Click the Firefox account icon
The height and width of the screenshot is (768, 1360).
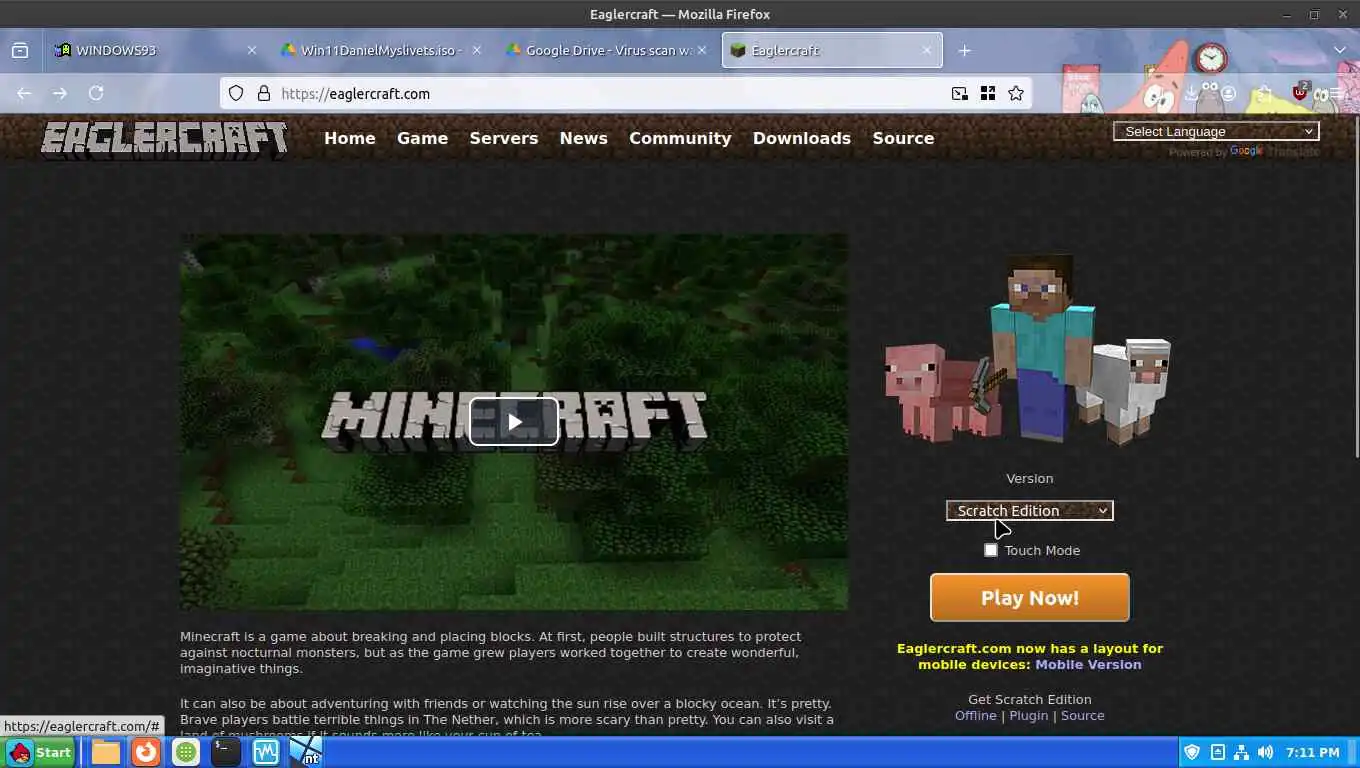1228,93
